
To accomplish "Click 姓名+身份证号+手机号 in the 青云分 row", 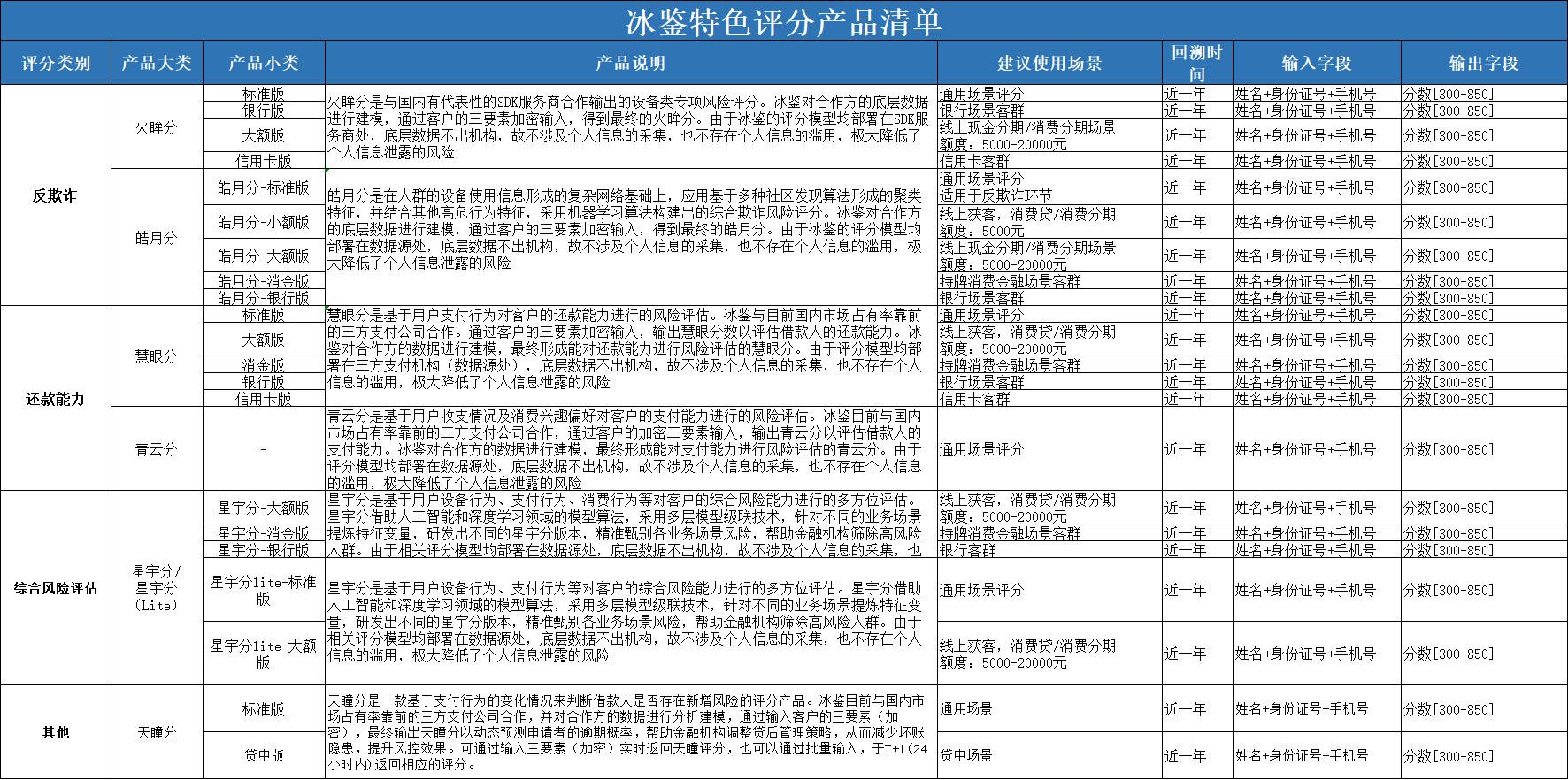I will (1317, 449).
